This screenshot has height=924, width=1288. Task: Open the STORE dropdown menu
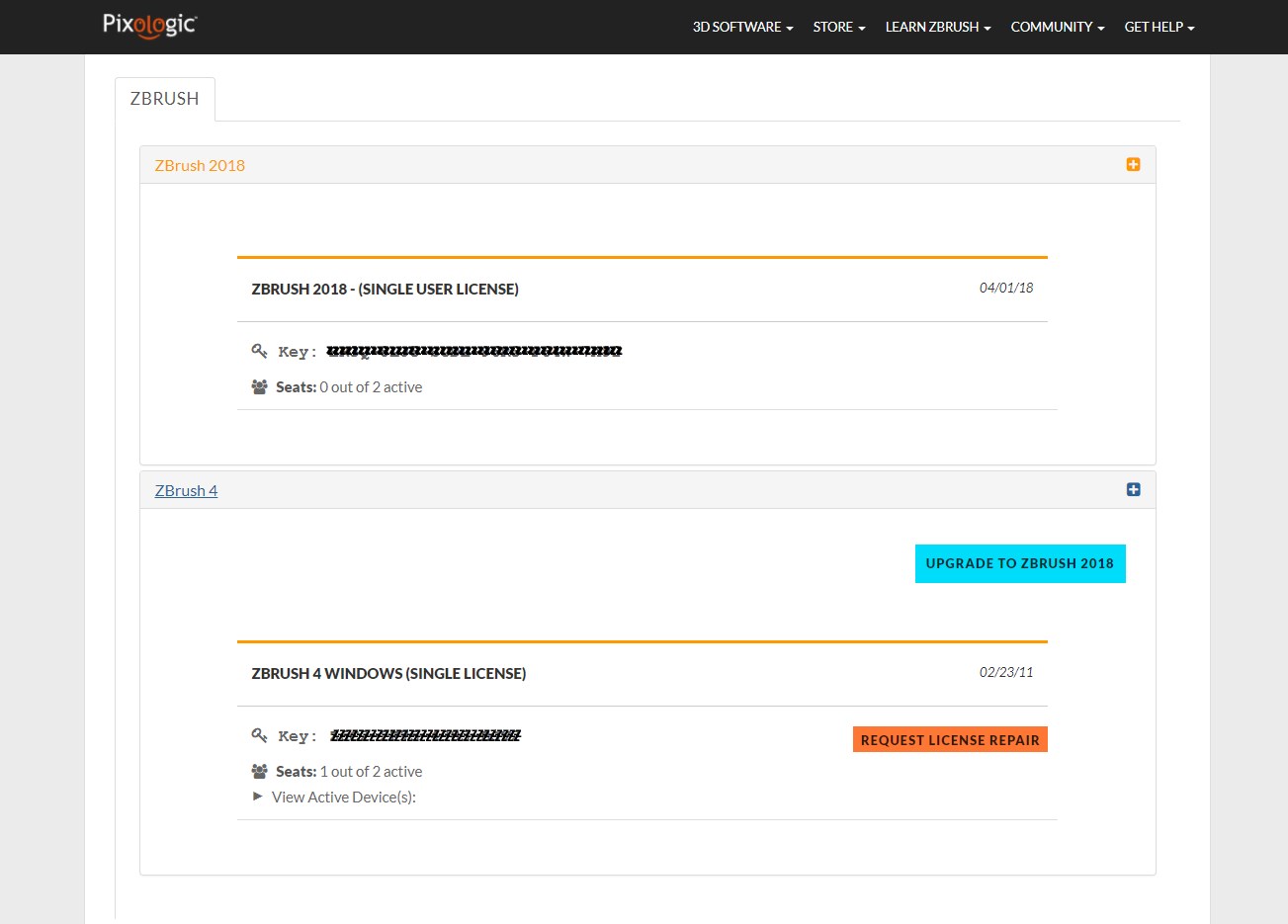839,27
